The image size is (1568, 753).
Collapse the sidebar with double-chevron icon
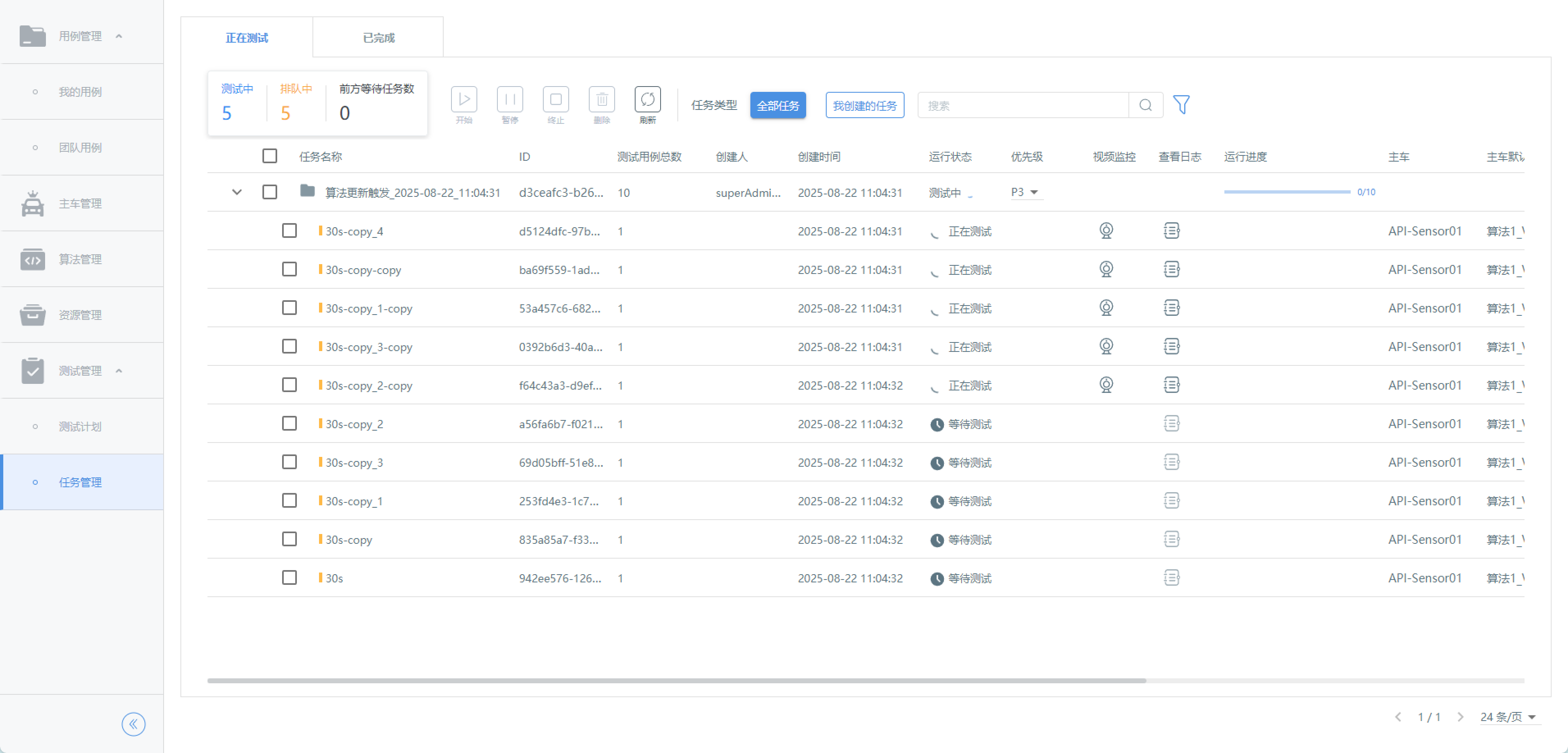[x=133, y=724]
